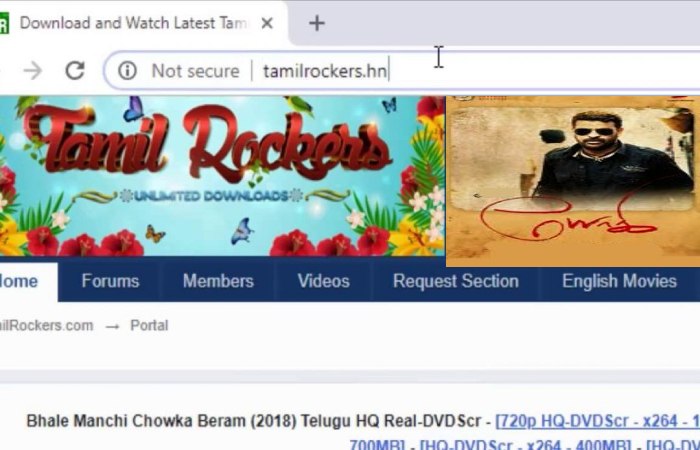This screenshot has width=700, height=450.
Task: Open the site info icon next to Not secure
Action: tap(127, 71)
